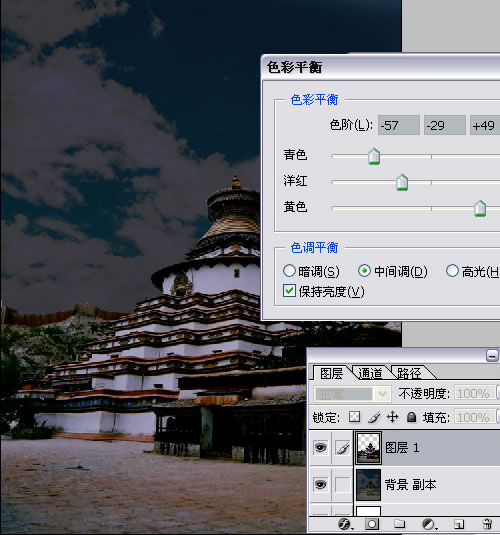Toggle 保持亮度(V) checkbox
Viewport: 500px width, 535px height.
pyautogui.click(x=289, y=291)
